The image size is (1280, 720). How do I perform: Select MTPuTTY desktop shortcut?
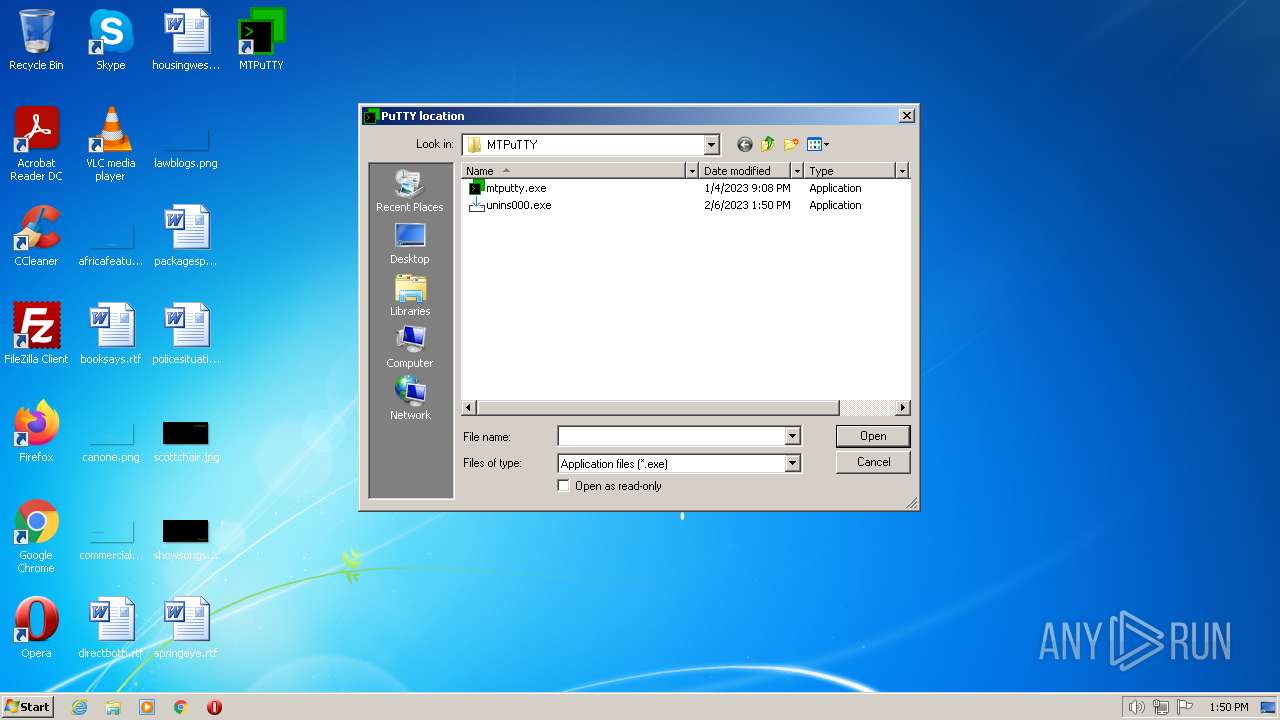pos(261,40)
